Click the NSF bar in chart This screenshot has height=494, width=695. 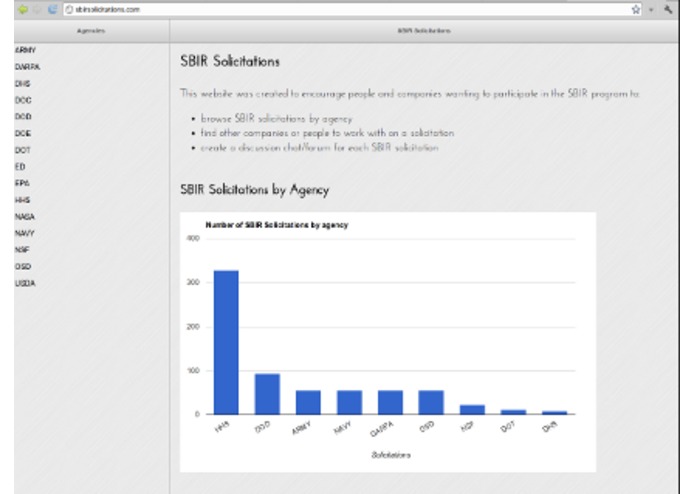[x=472, y=410]
